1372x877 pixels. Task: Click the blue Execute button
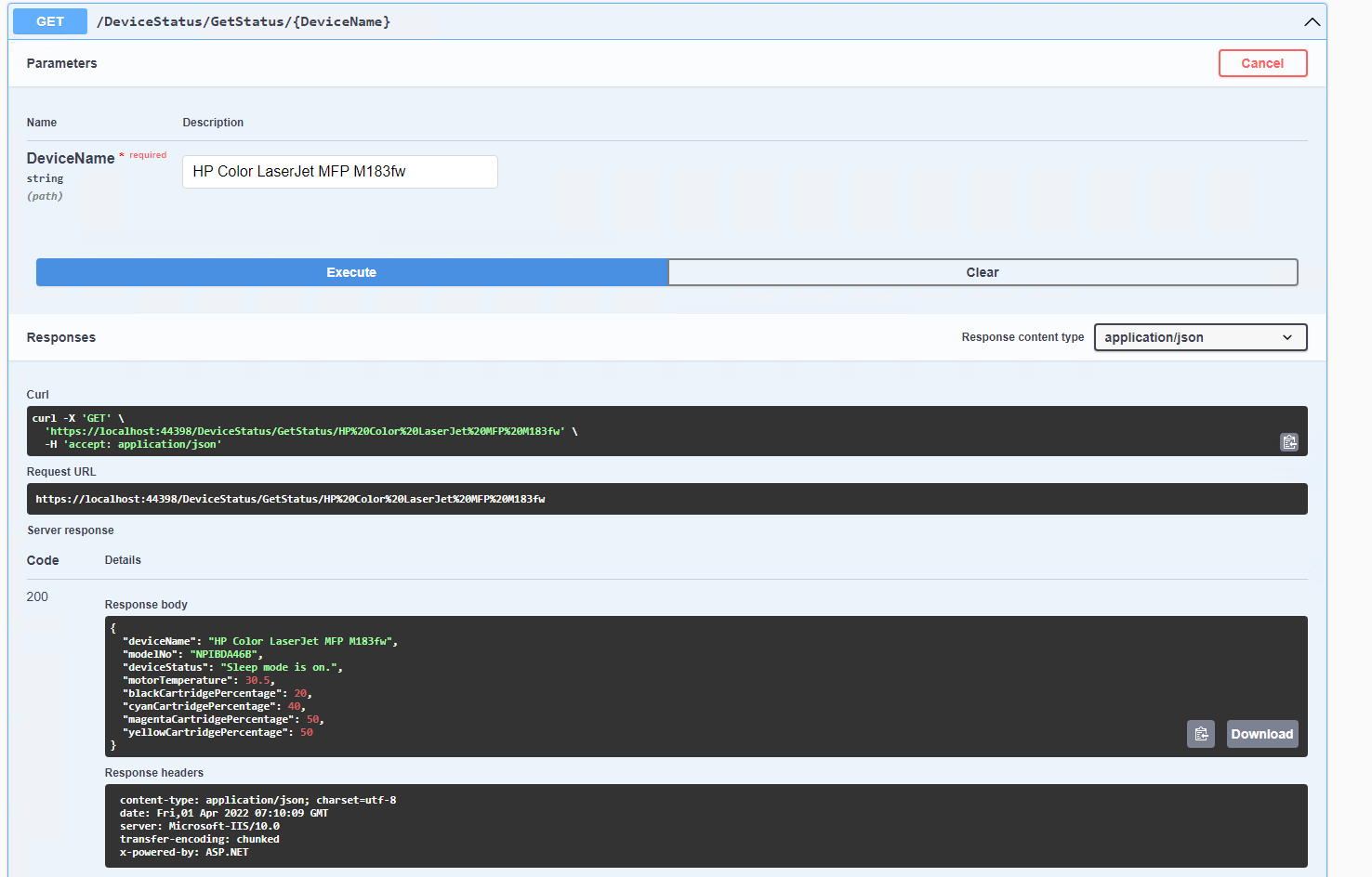pos(351,272)
